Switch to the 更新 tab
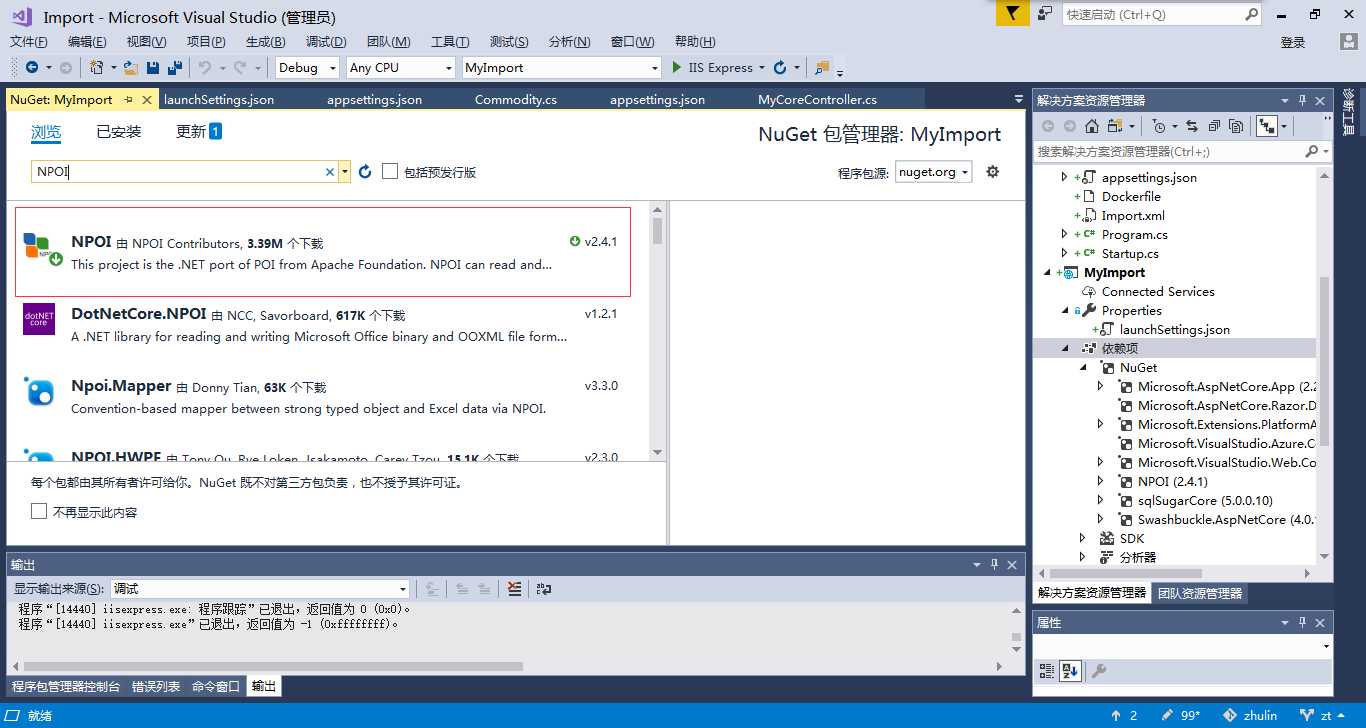This screenshot has width=1366, height=728. point(198,132)
